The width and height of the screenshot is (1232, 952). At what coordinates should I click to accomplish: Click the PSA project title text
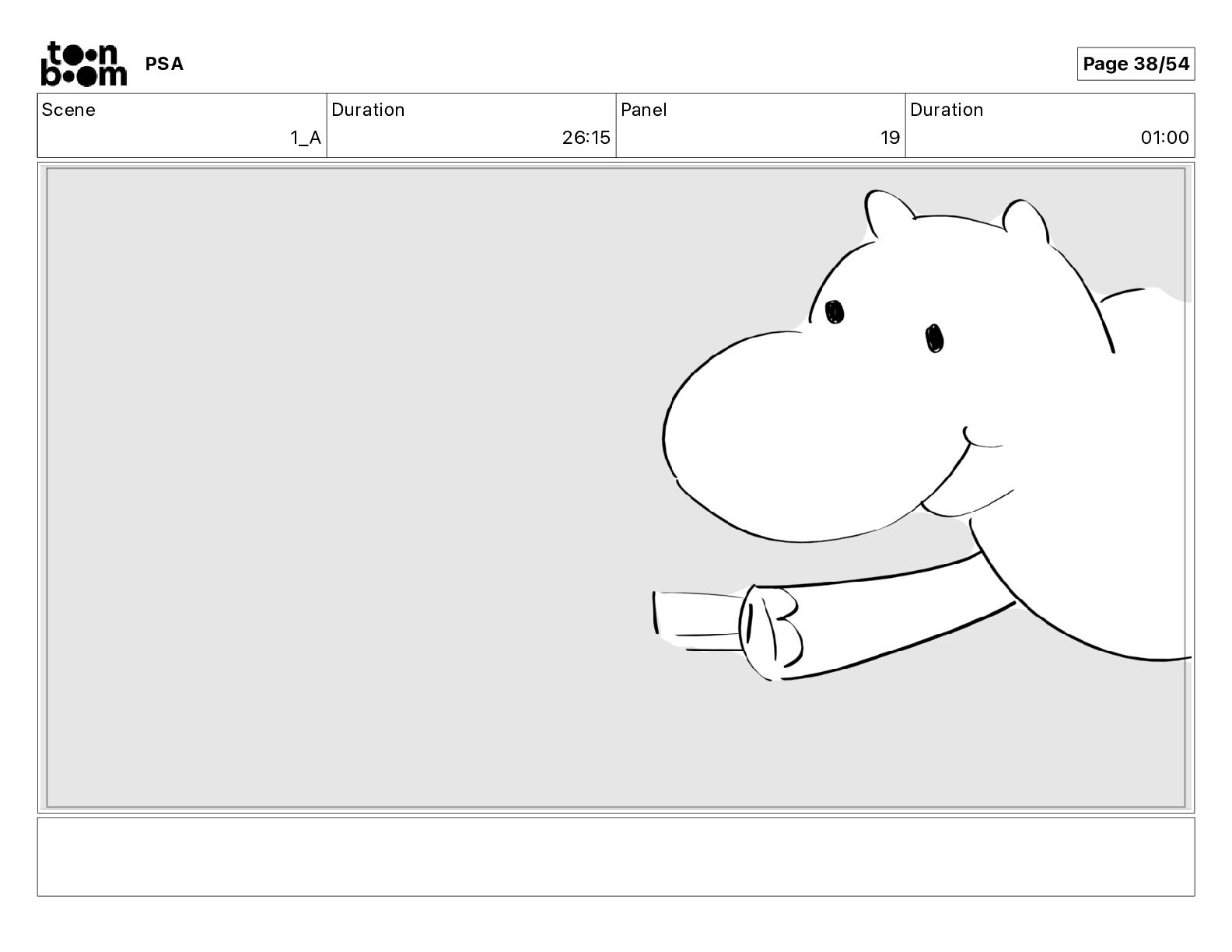tap(165, 64)
